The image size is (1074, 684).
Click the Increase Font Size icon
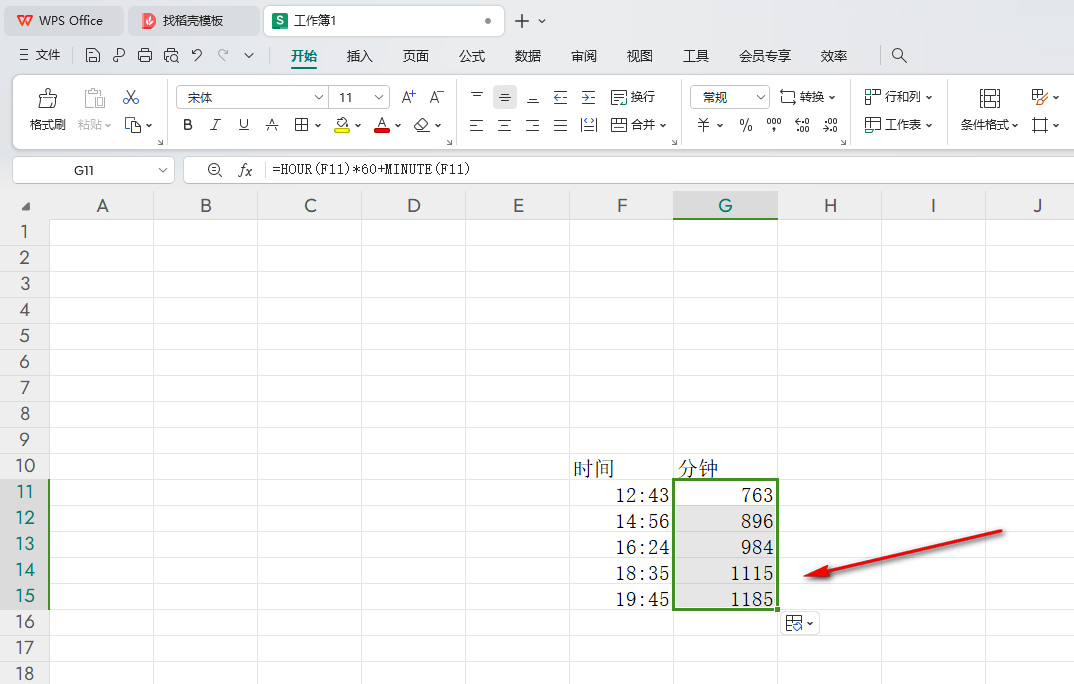coord(408,97)
